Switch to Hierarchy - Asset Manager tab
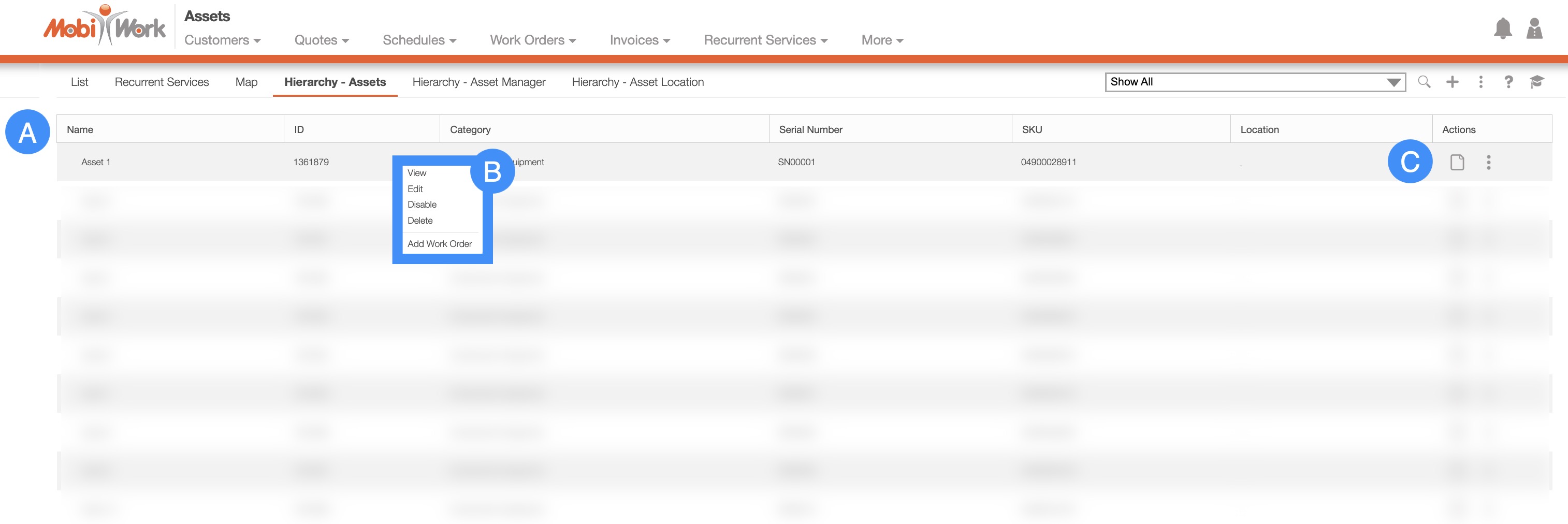 (x=478, y=82)
